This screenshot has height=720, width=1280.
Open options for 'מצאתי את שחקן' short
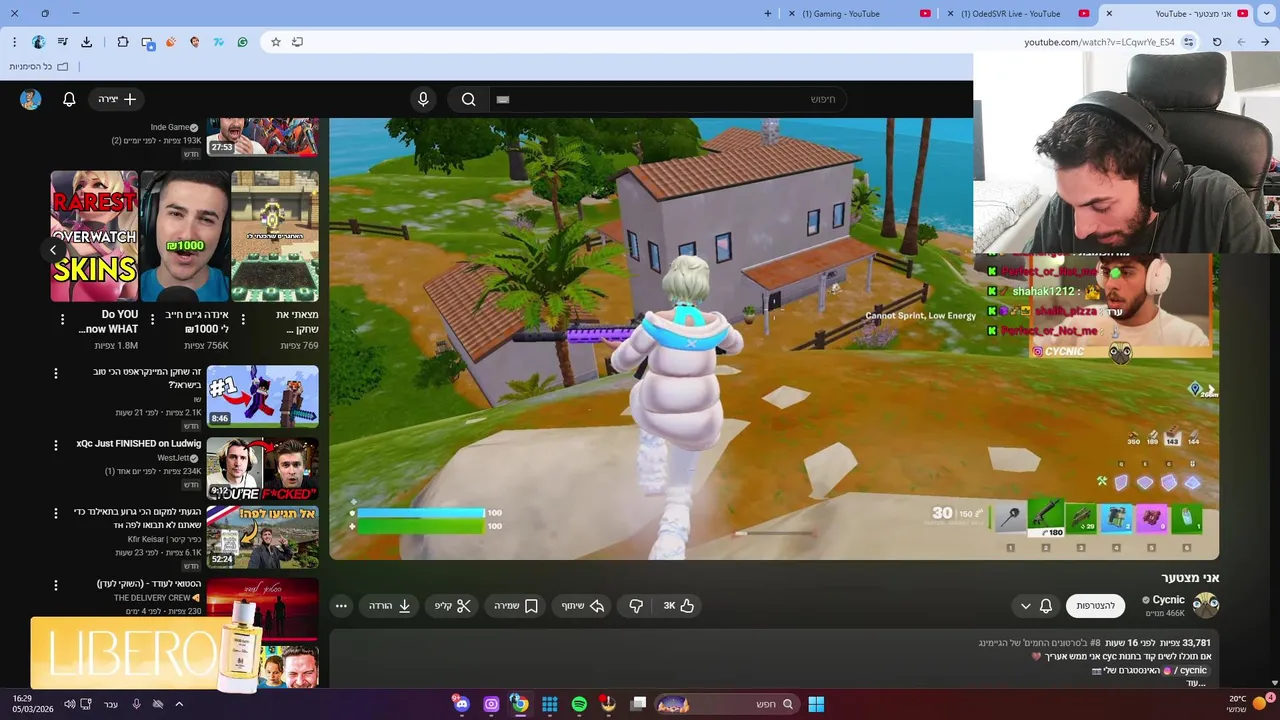coord(243,320)
